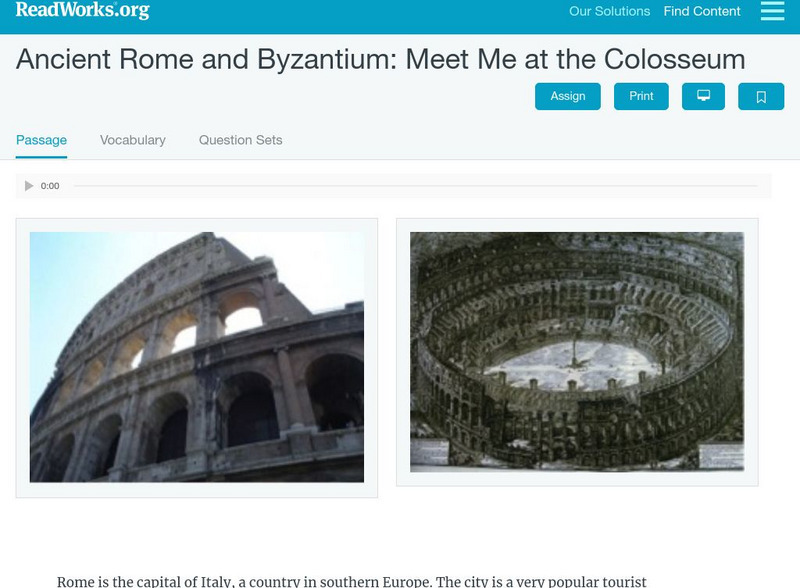
Task: Start audio playback with the play triangle
Action: (30, 185)
